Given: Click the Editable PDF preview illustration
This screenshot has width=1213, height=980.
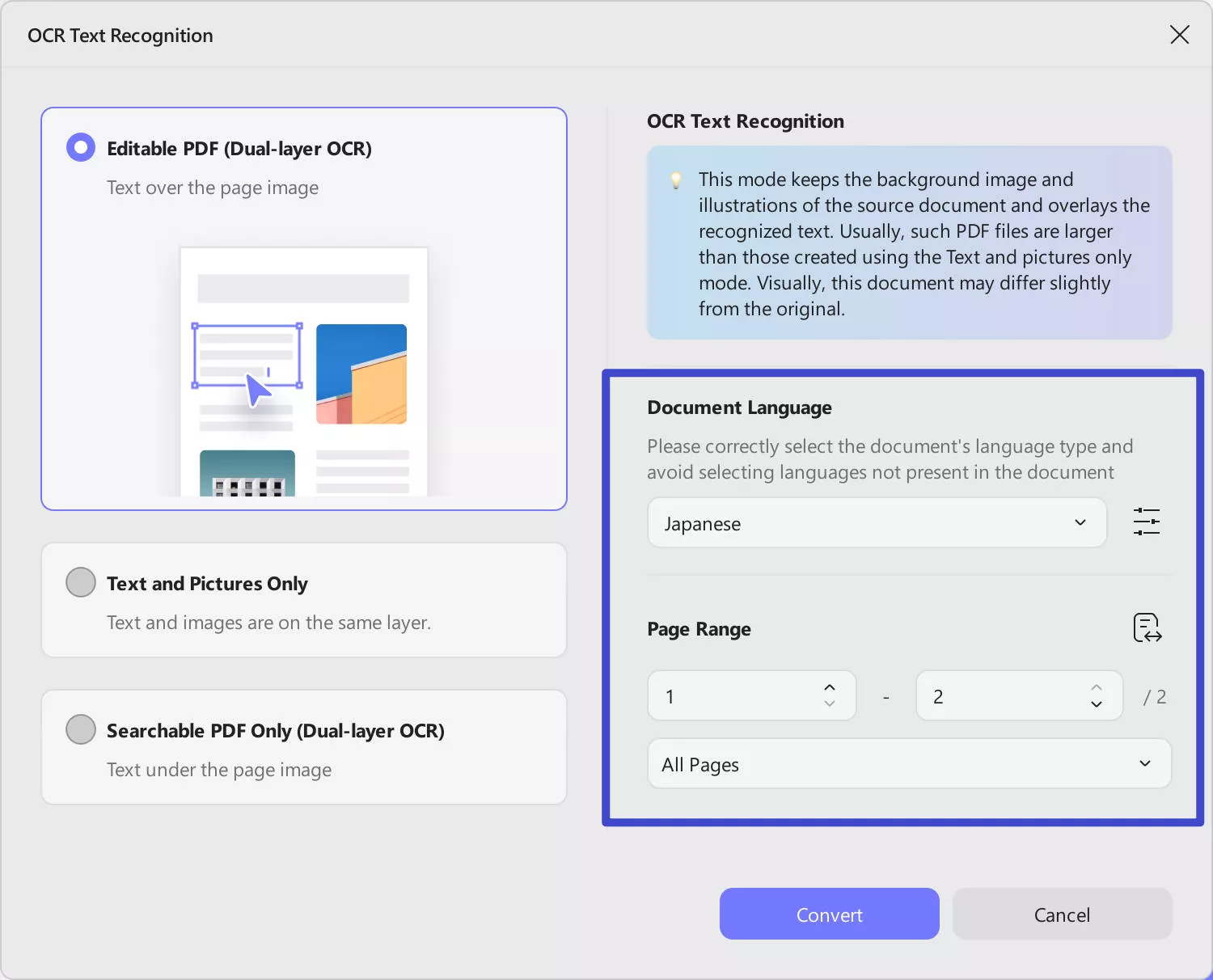Looking at the screenshot, I should click(x=303, y=372).
